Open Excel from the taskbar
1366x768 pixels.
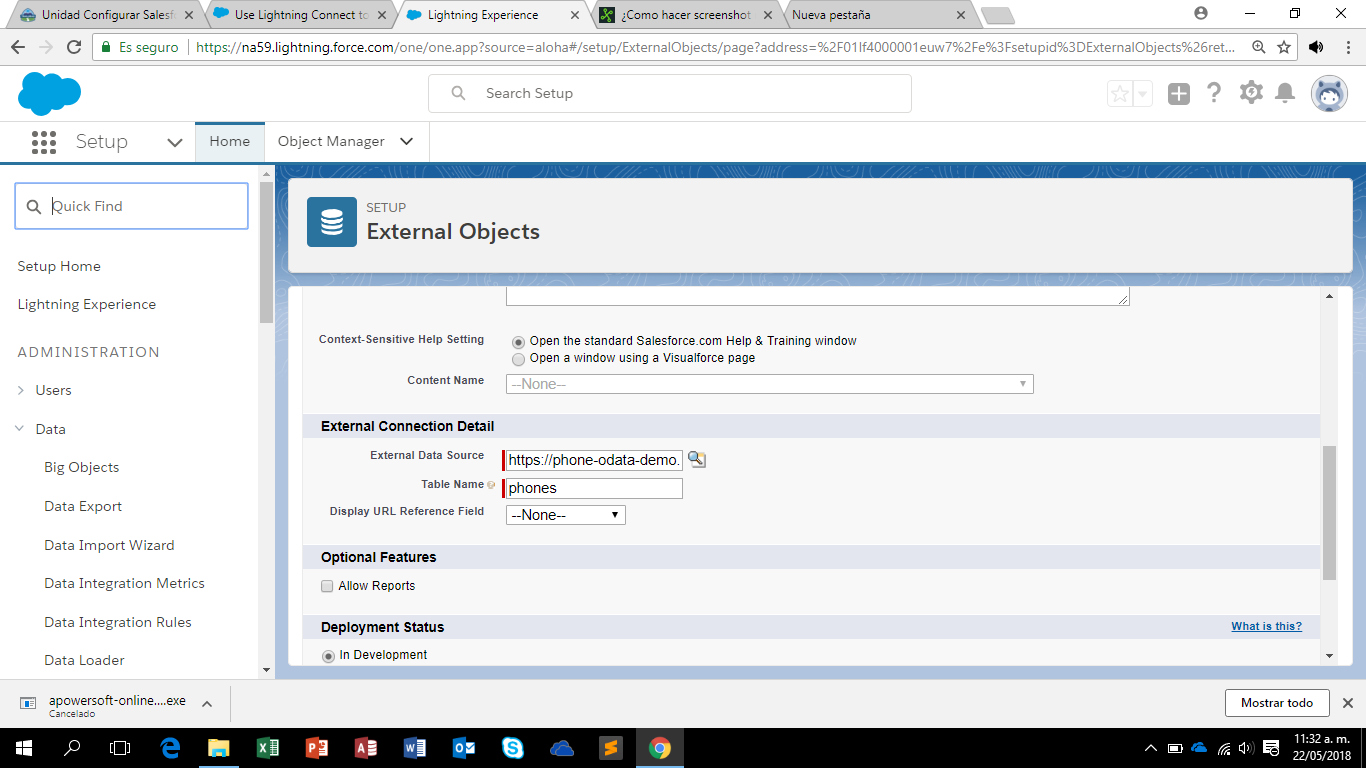click(268, 748)
